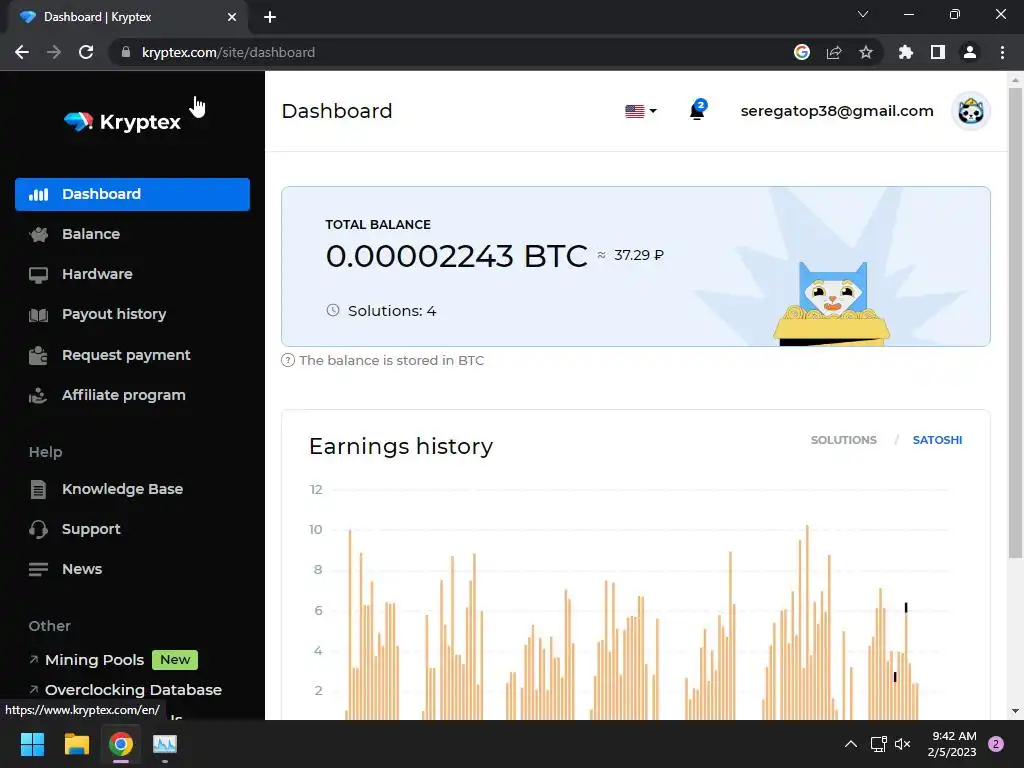This screenshot has width=1024, height=768.
Task: Open notifications bell icon
Action: pyautogui.click(x=697, y=110)
